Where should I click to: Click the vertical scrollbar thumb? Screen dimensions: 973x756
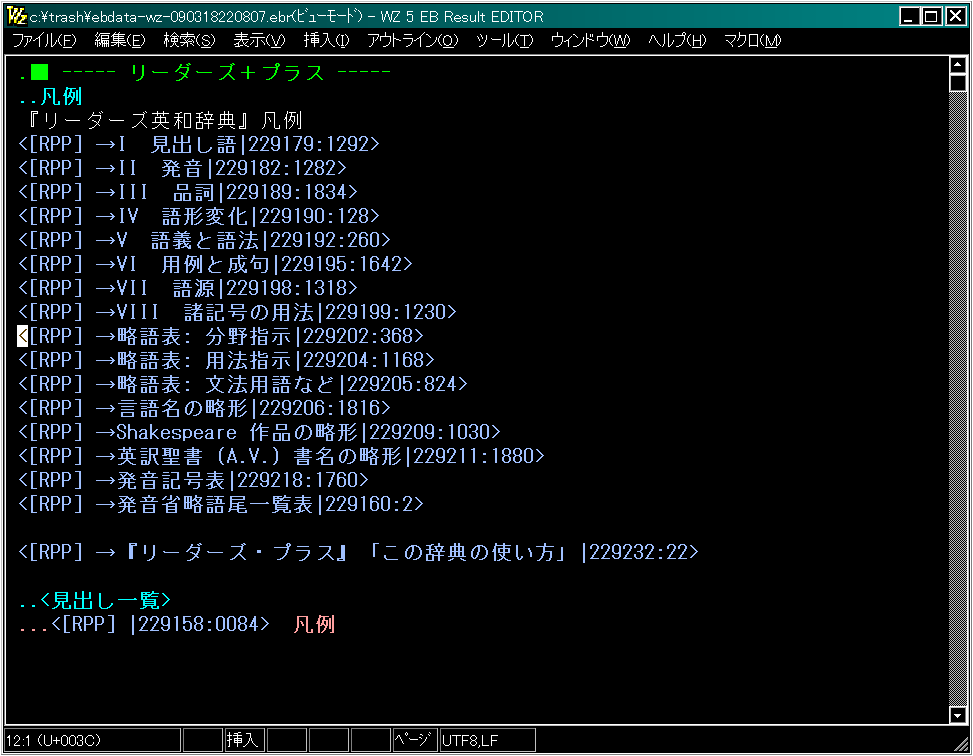coord(957,82)
